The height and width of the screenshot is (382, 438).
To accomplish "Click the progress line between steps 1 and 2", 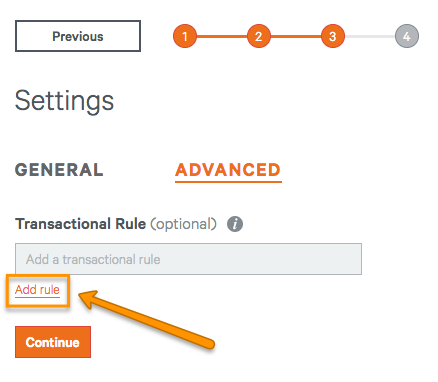I will coord(222,36).
